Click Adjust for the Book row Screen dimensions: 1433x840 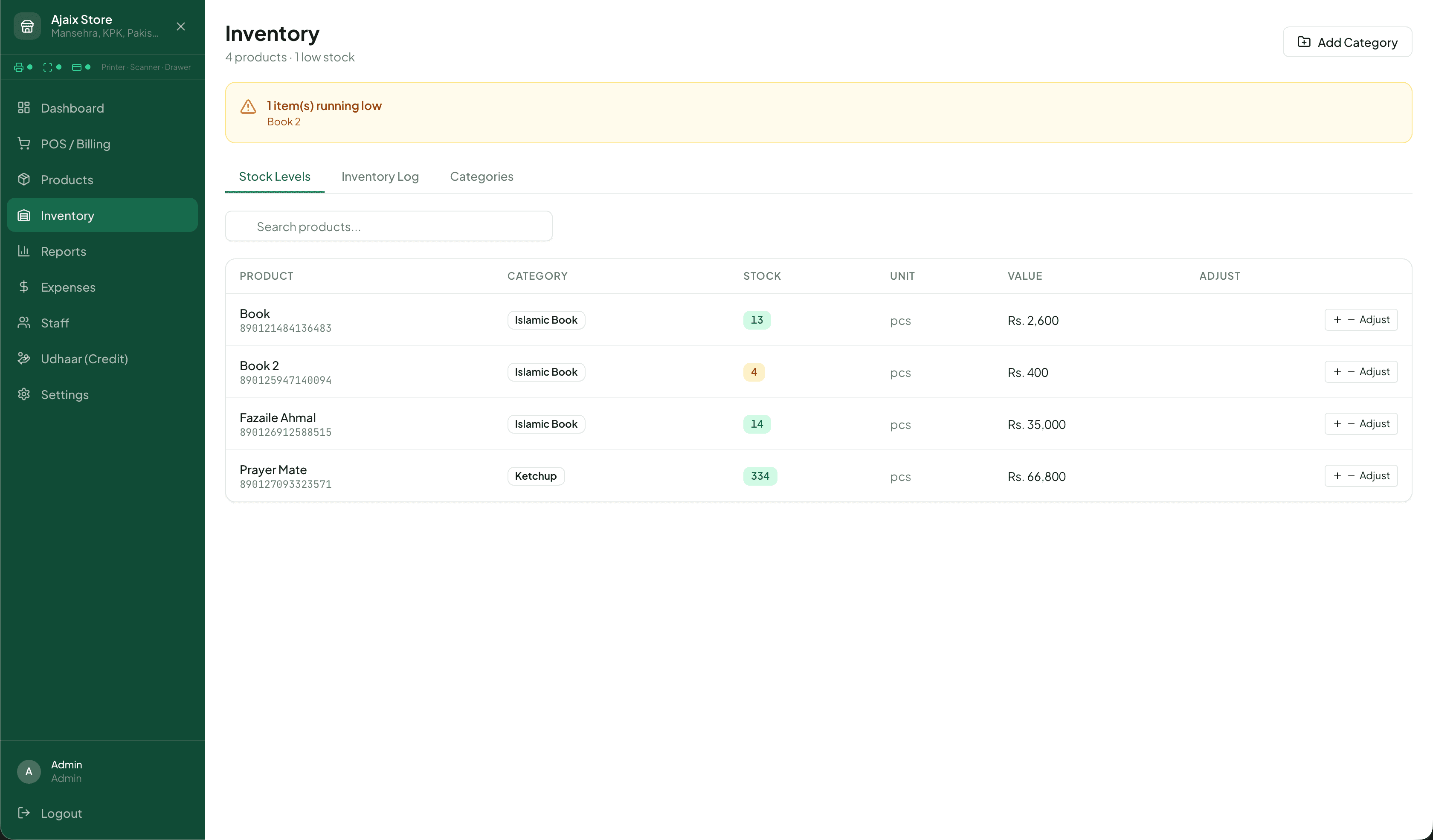[x=1375, y=319]
